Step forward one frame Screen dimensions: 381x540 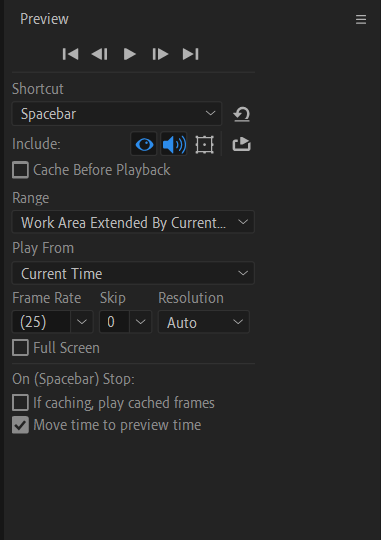click(x=160, y=54)
